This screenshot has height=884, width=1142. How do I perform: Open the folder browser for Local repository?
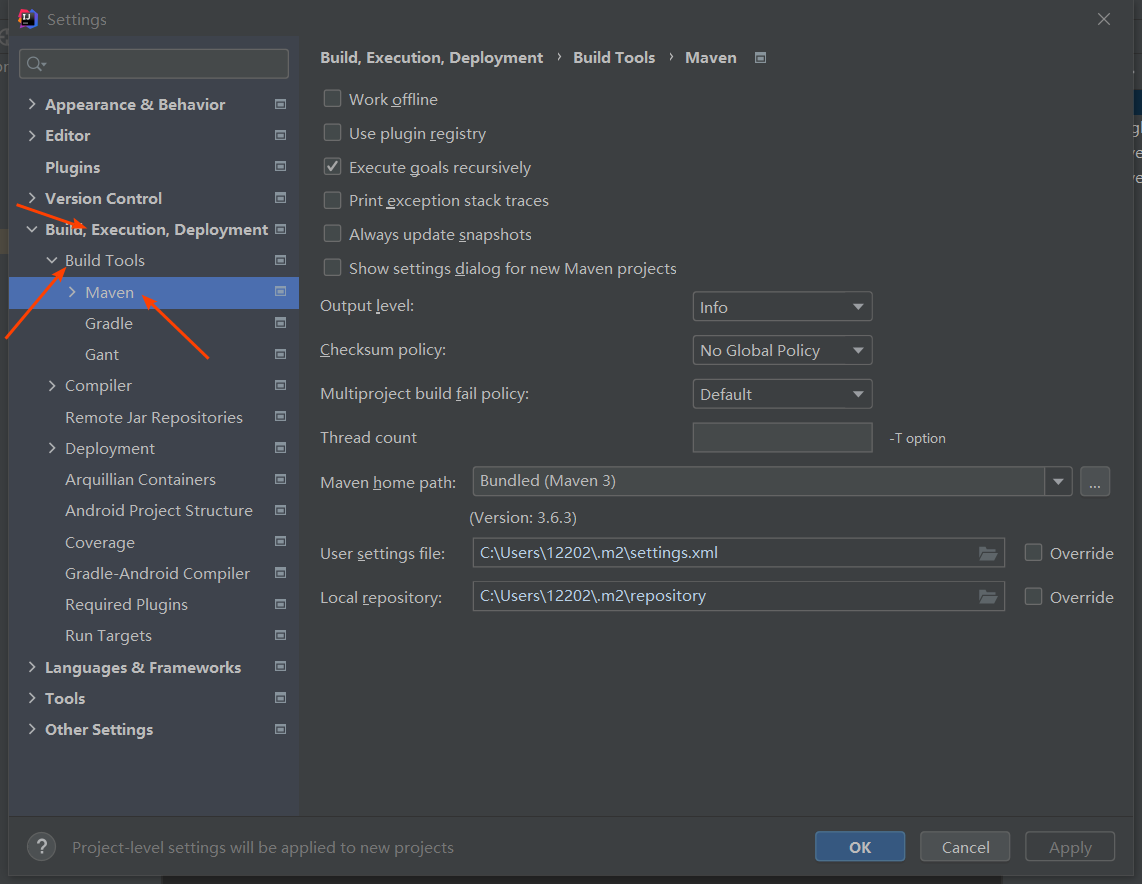coord(988,596)
